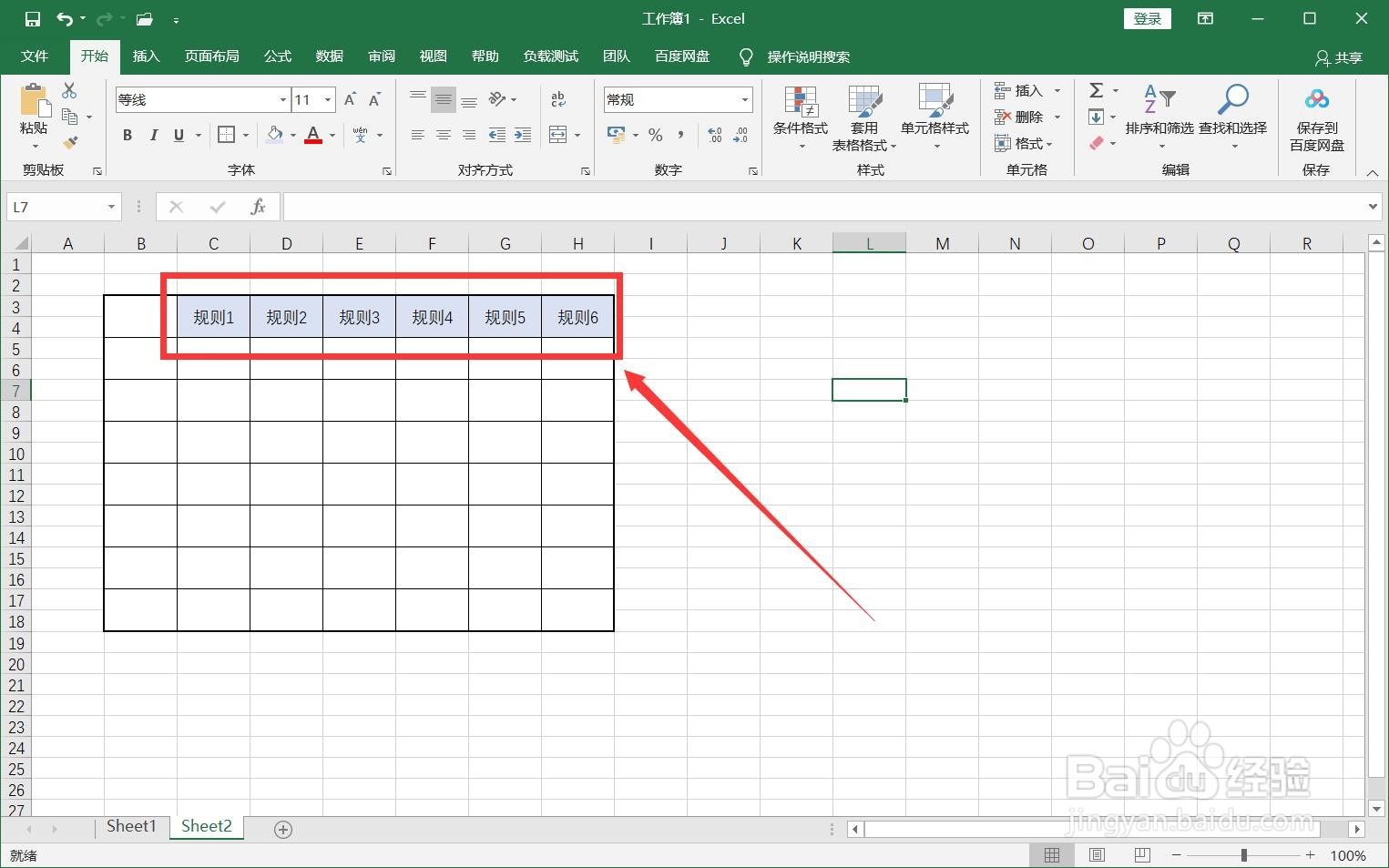Expand the Delete cells dropdown
Screen dimensions: 1389x868
click(1057, 117)
